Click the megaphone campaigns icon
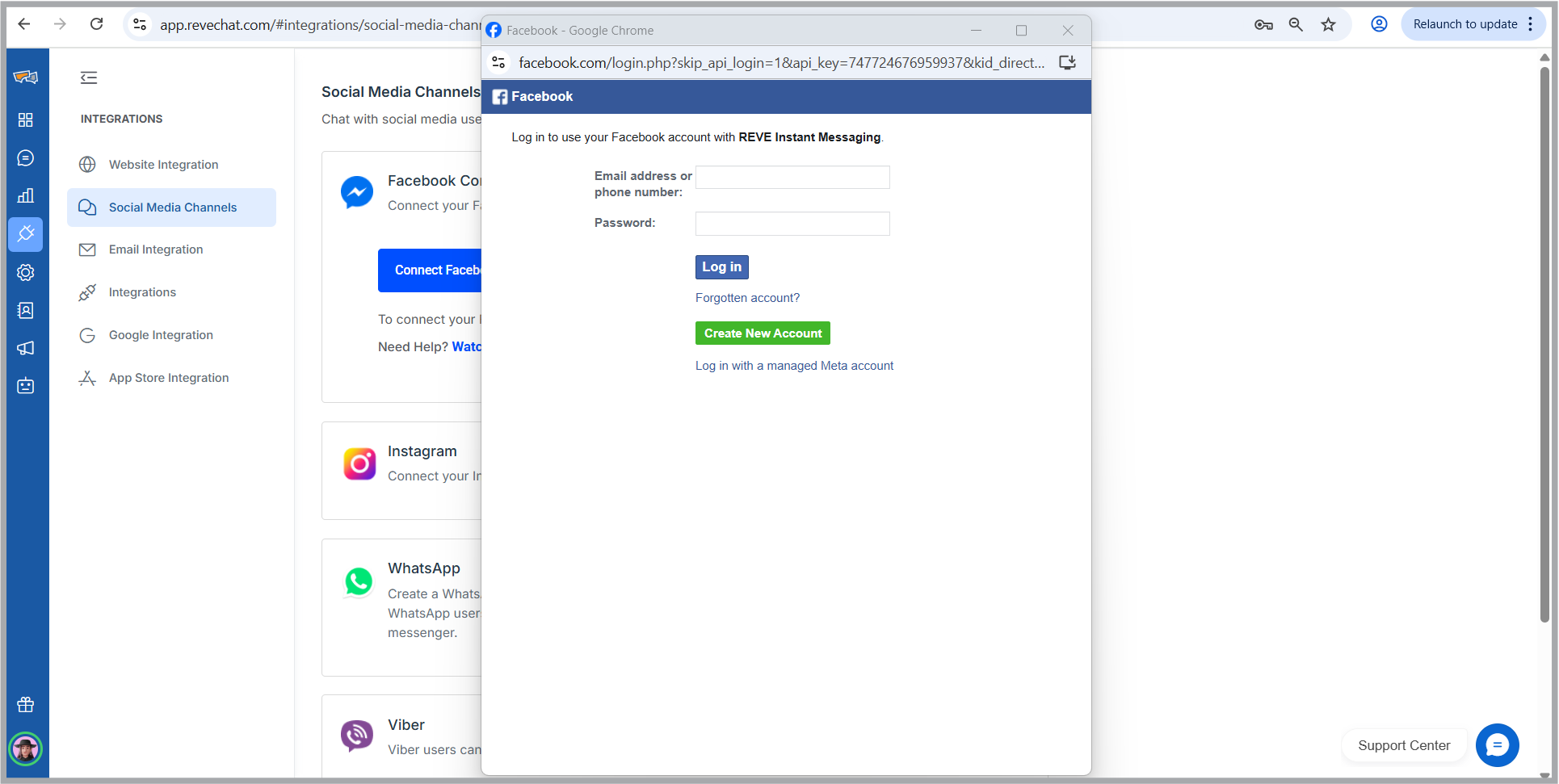The height and width of the screenshot is (784, 1559). 26,348
